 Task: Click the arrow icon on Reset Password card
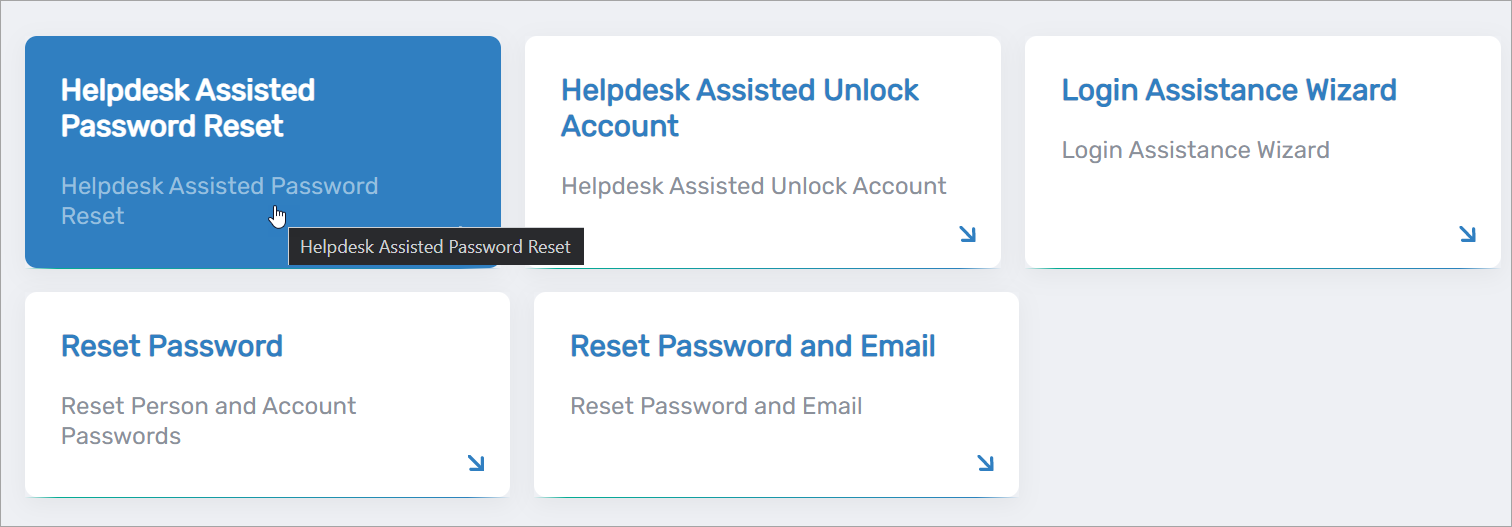tap(476, 463)
